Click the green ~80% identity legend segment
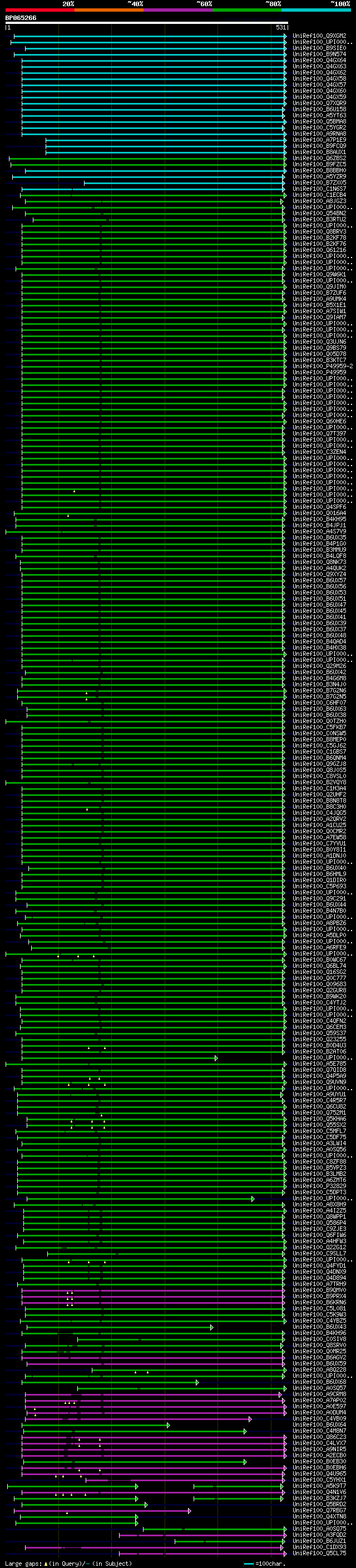 (247, 10)
